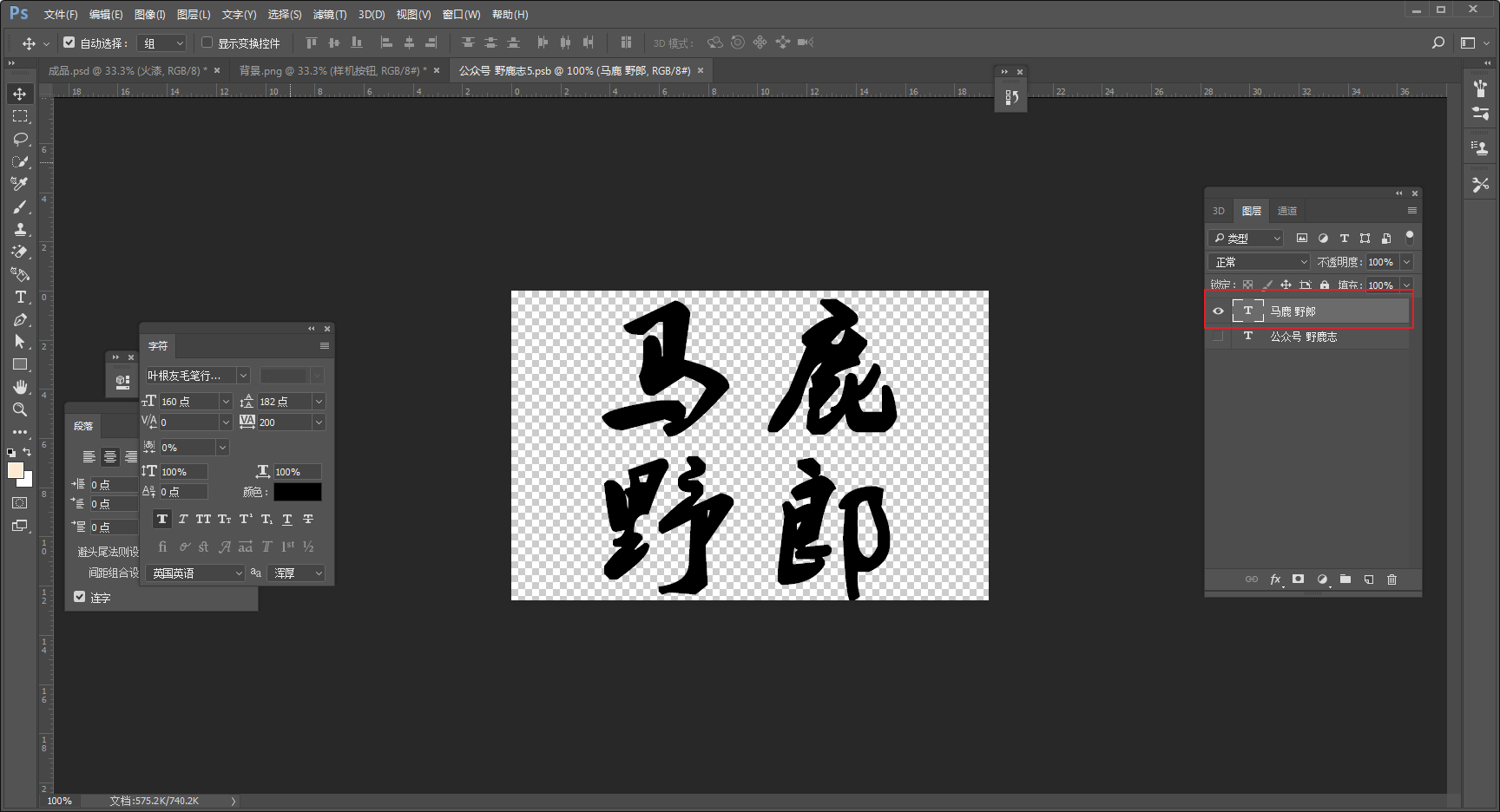The width and height of the screenshot is (1500, 812).
Task: Select the Move tool in the toolbar
Action: coord(19,94)
